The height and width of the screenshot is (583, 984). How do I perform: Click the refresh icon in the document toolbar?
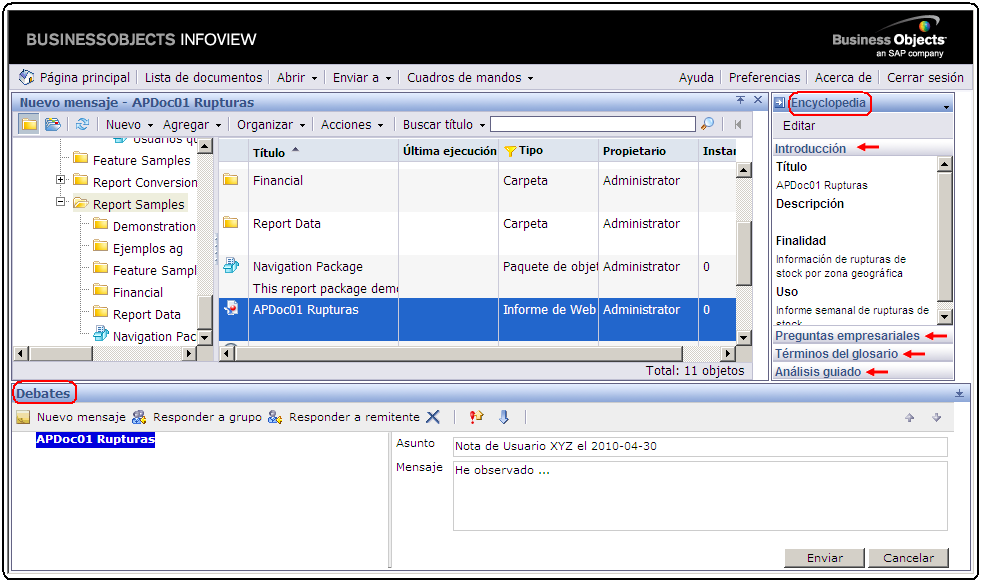pyautogui.click(x=83, y=124)
